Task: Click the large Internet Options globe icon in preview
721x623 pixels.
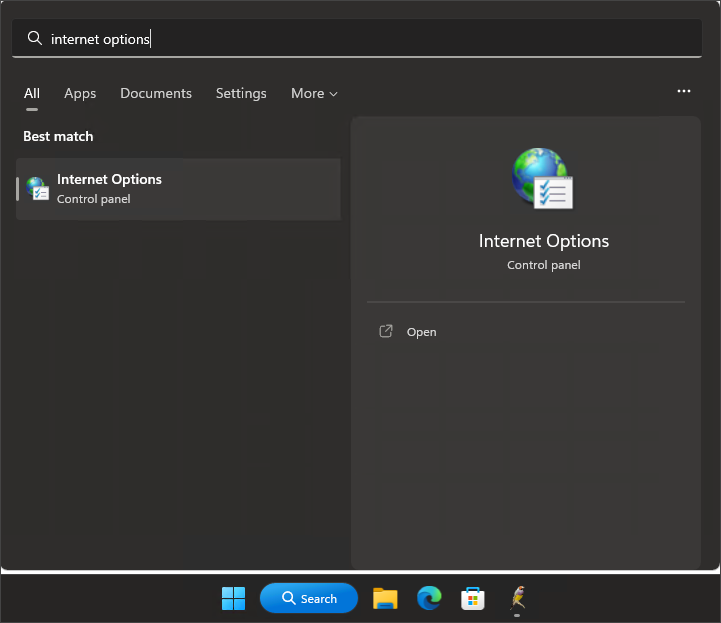Action: click(x=543, y=178)
